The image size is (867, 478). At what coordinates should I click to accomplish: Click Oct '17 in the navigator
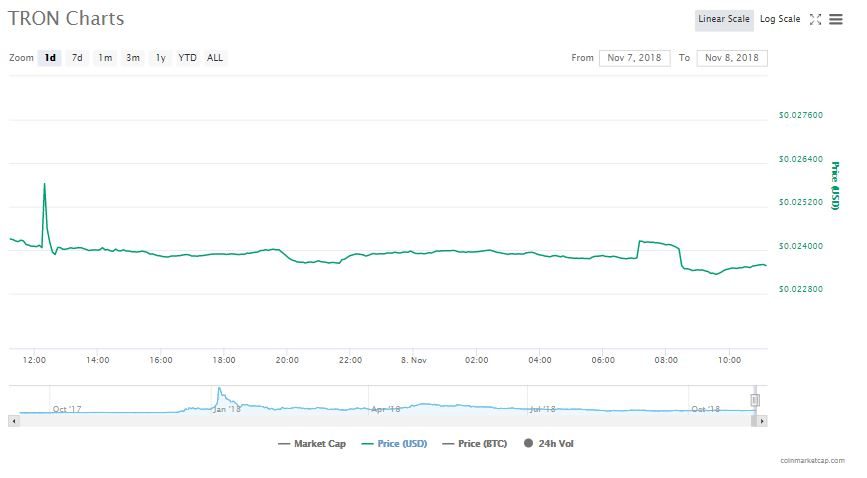coord(67,409)
